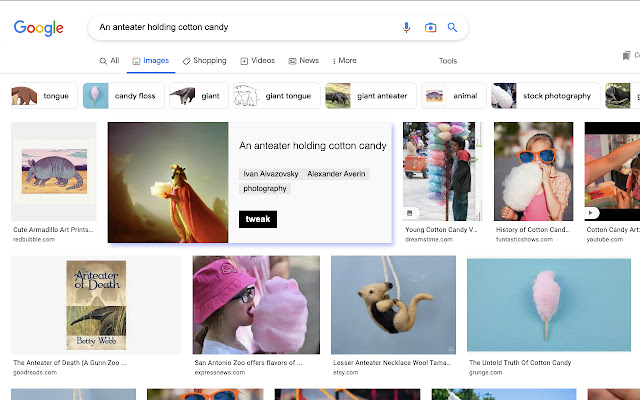The image size is (640, 400).
Task: Go to the Videos tab
Action: point(258,61)
